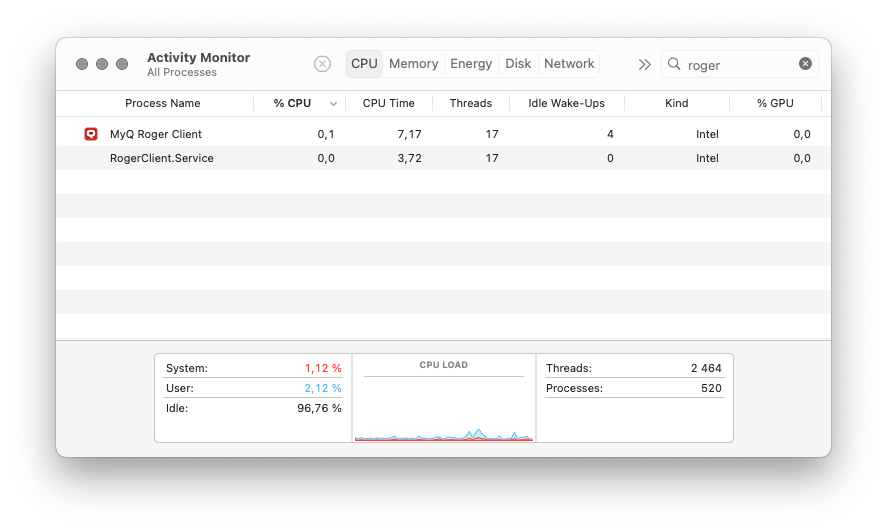
Task: Click the stop process X toolbar icon
Action: pos(322,64)
